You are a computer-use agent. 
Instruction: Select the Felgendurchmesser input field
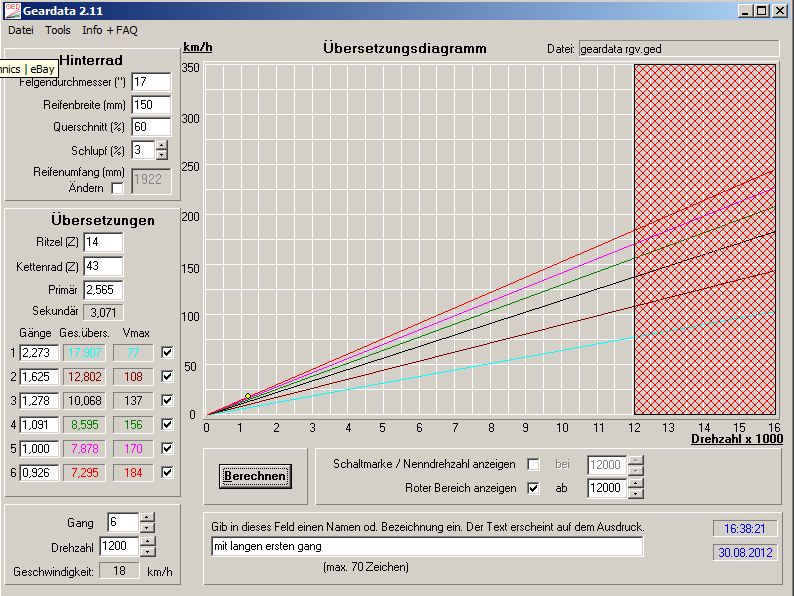151,81
